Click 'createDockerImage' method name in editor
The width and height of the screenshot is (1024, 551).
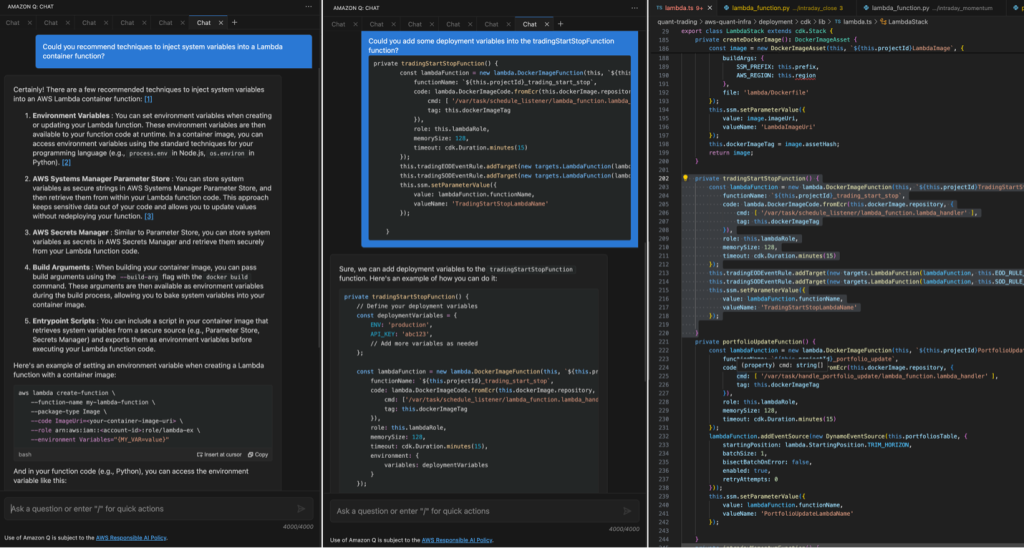pos(750,39)
